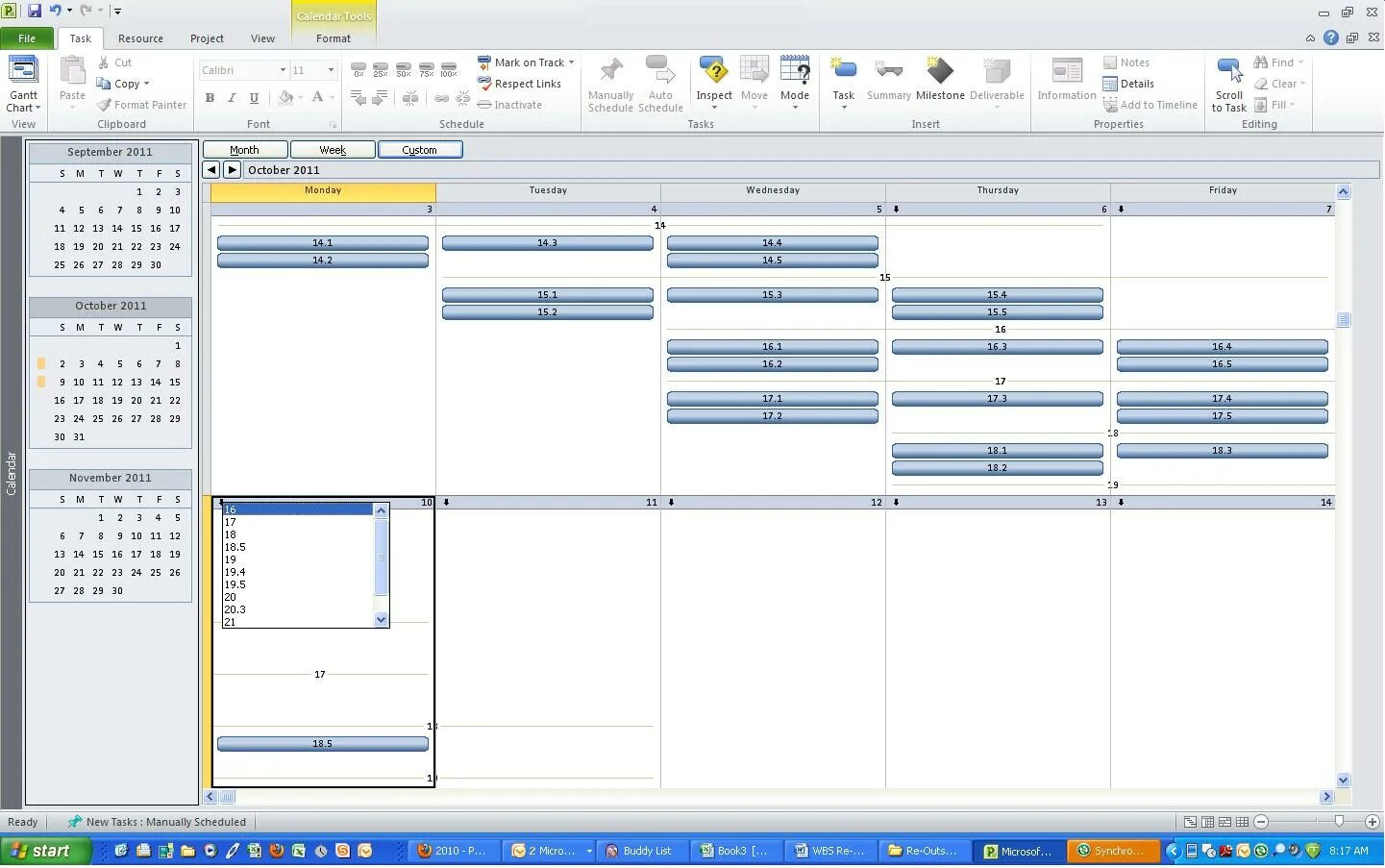Open Microsoft Project Help question mark
The image size is (1385, 868).
tap(1330, 38)
